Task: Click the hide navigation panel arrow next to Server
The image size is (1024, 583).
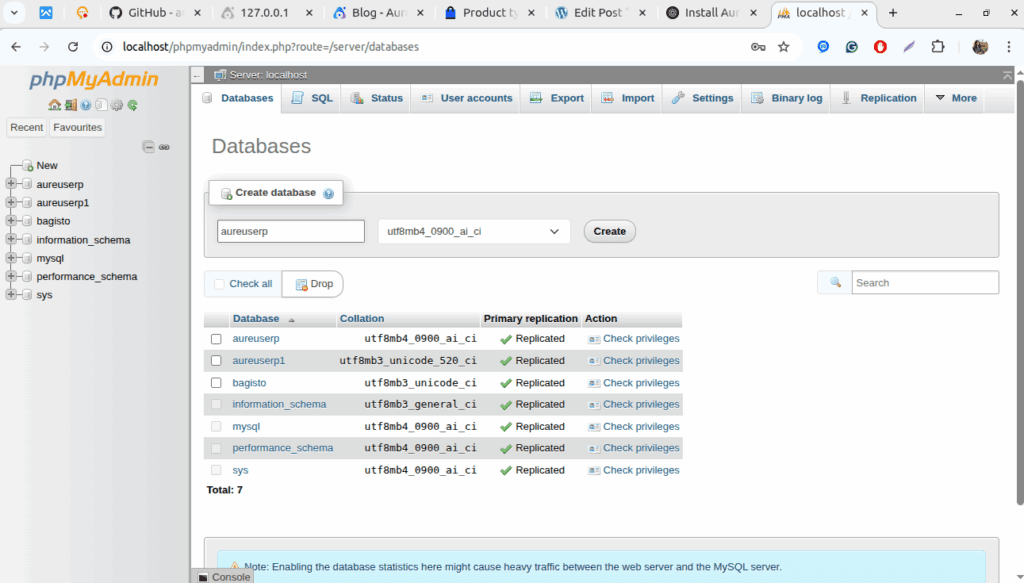Action: [197, 75]
